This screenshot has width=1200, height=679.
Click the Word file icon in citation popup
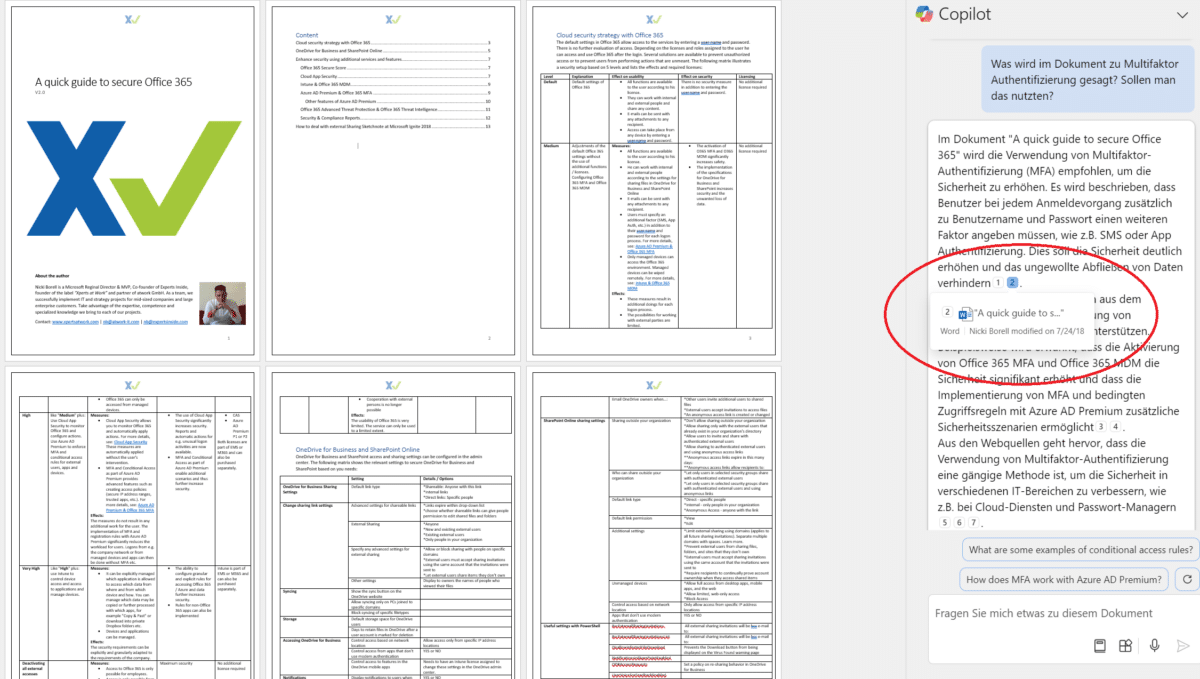(965, 314)
